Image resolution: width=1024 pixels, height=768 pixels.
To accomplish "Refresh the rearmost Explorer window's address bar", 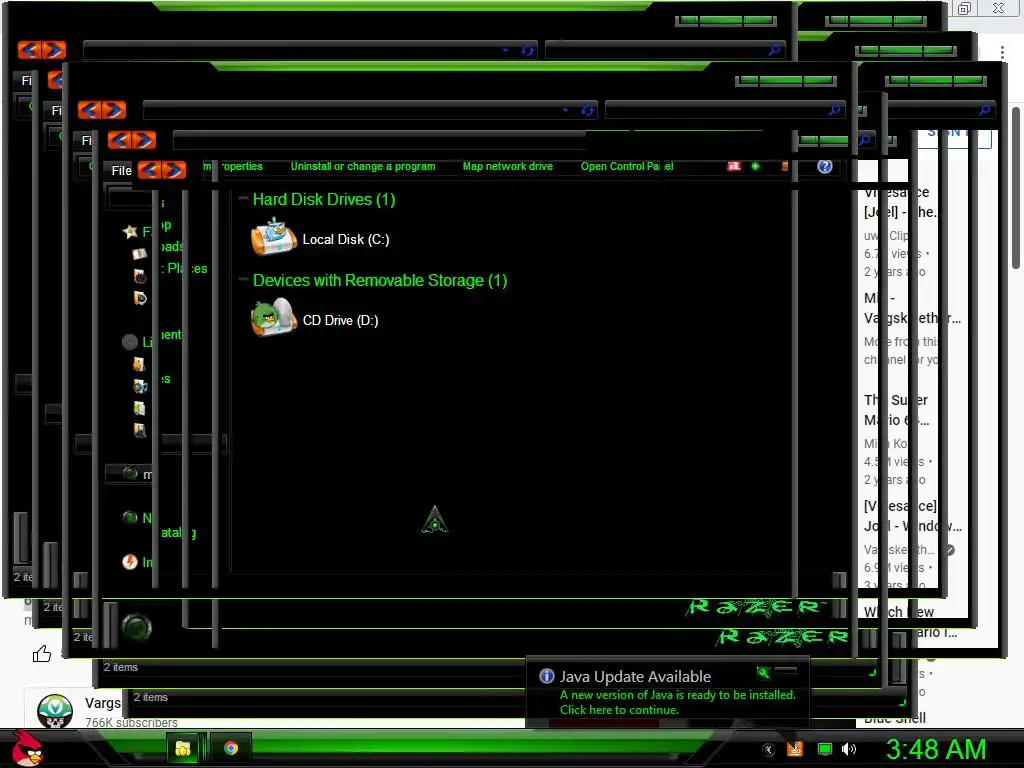I will point(528,50).
